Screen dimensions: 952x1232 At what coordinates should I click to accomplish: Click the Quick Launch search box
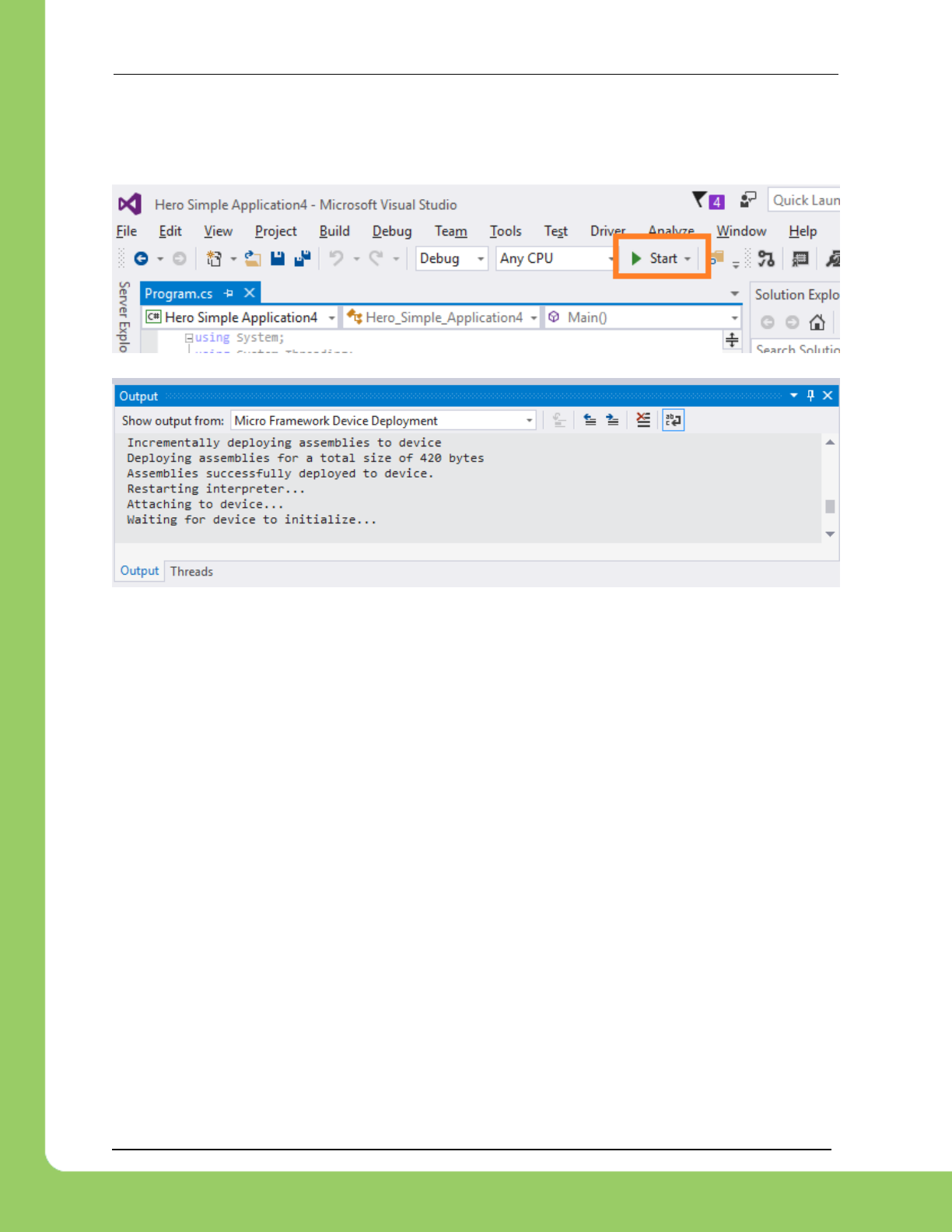(x=805, y=200)
